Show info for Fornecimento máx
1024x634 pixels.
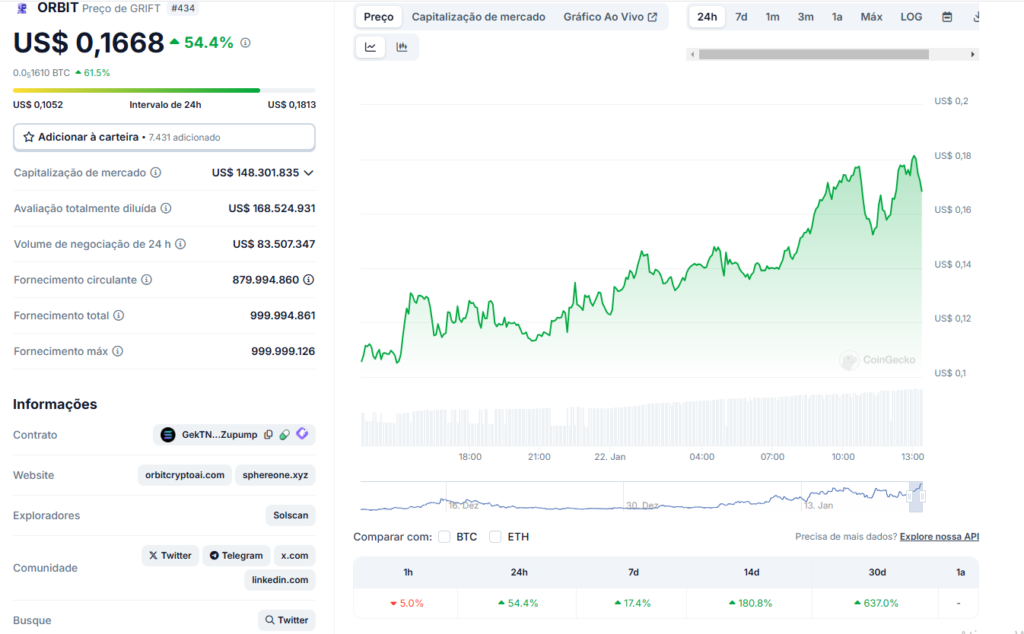pos(118,351)
